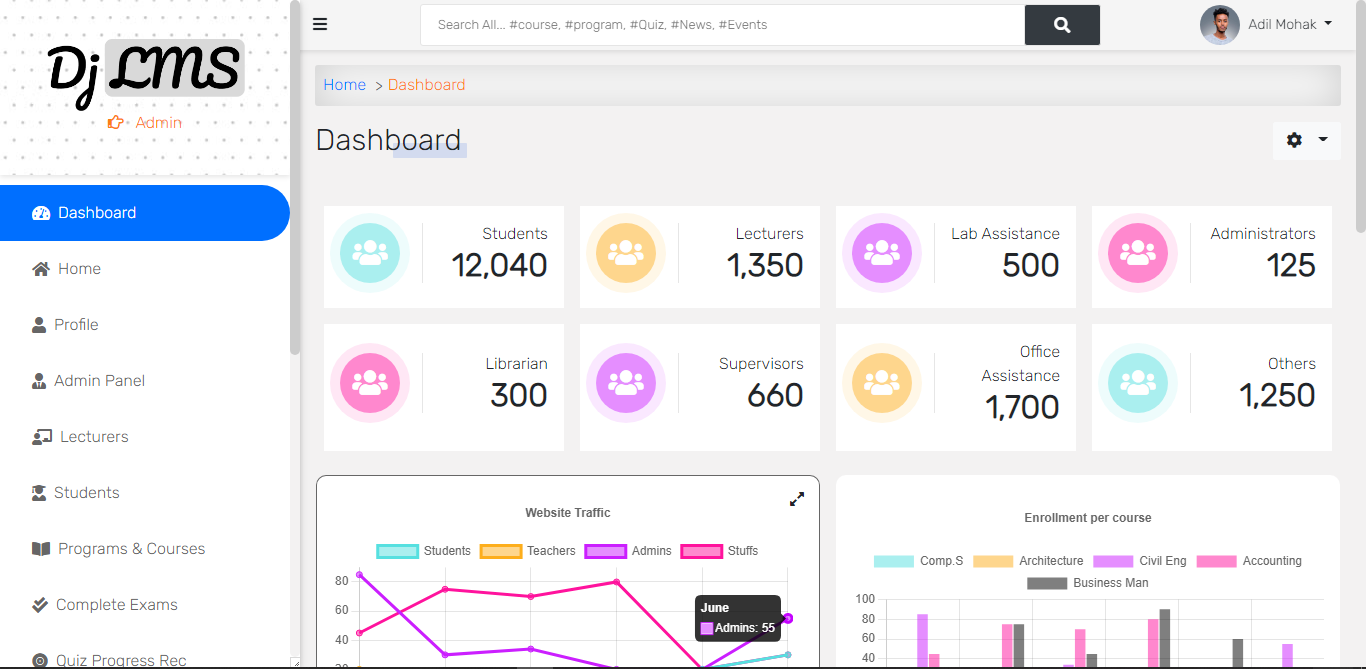Hide Comp.S dataset in enrollment chart
The image size is (1366, 669).
[x=918, y=561]
